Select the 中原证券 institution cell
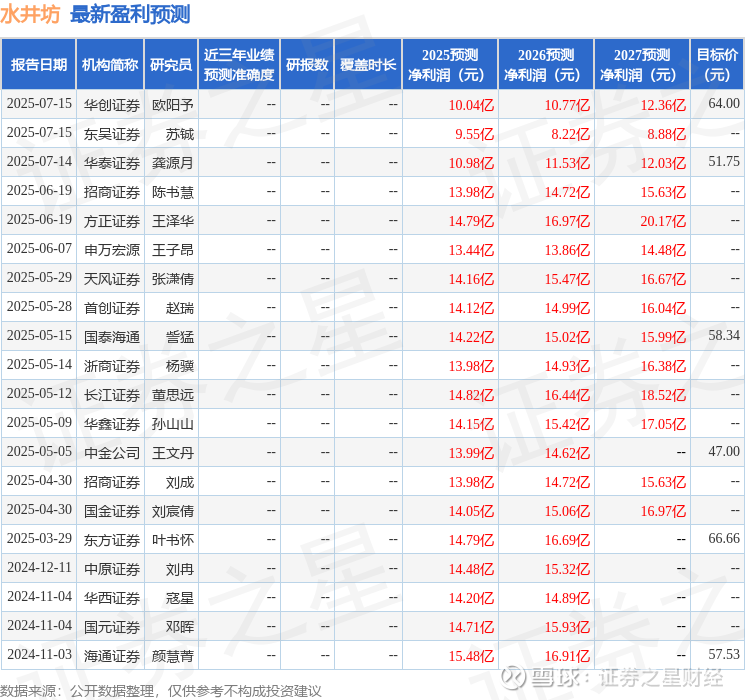 coord(112,569)
